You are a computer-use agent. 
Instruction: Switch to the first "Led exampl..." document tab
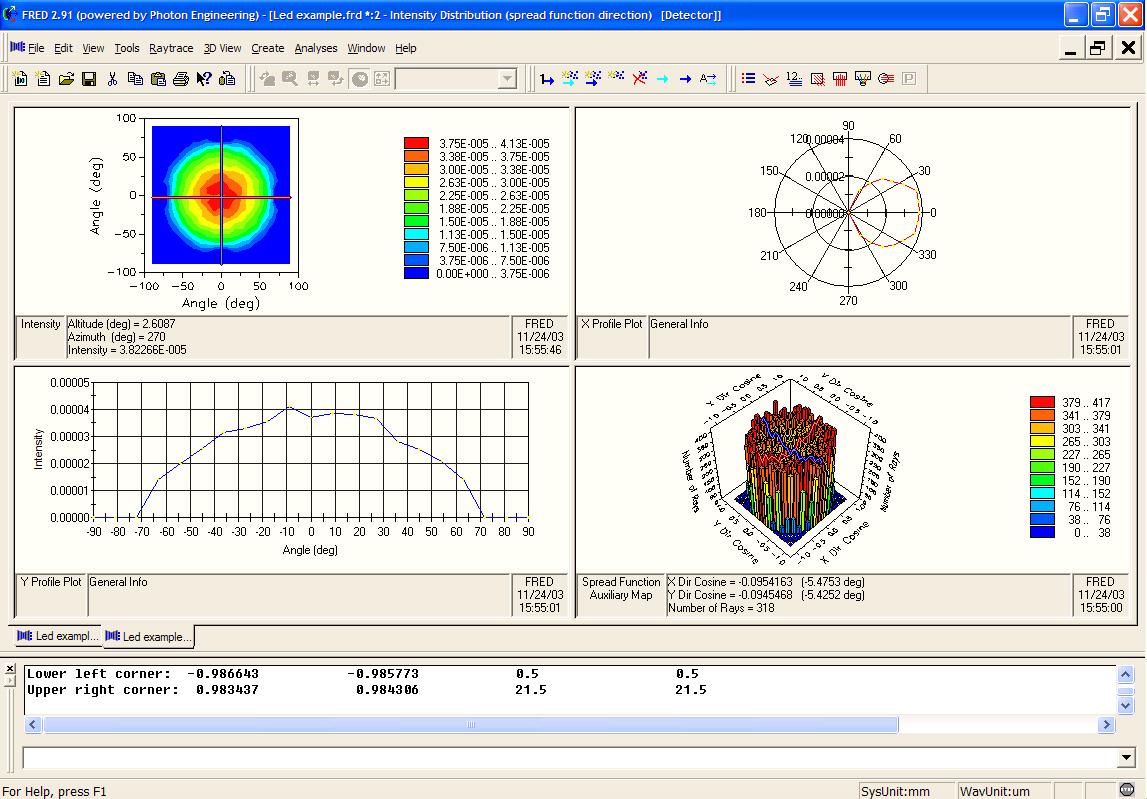[x=57, y=636]
